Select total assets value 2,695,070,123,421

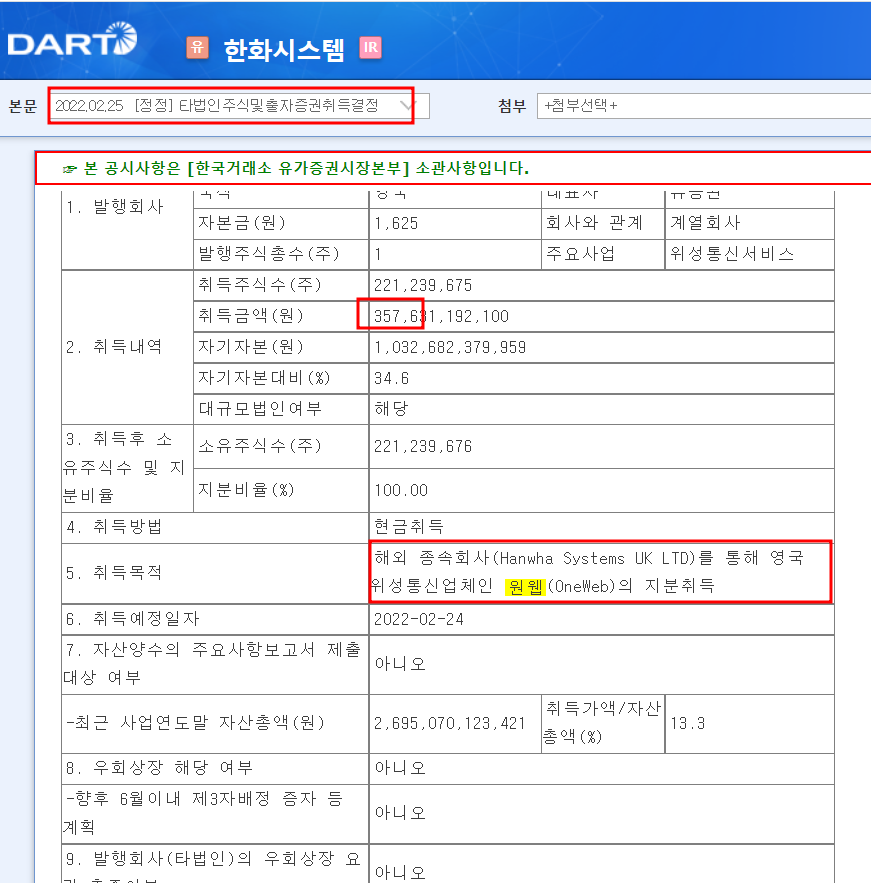click(449, 724)
